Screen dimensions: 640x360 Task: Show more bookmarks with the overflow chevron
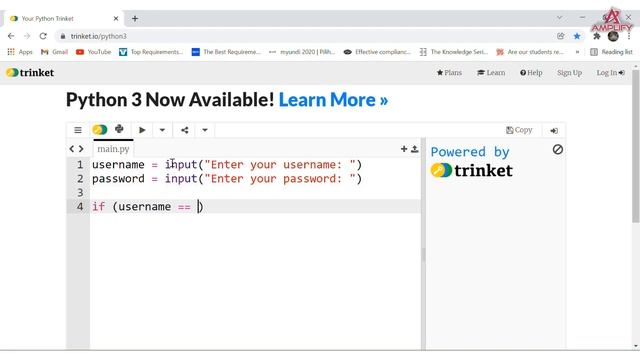(x=577, y=52)
